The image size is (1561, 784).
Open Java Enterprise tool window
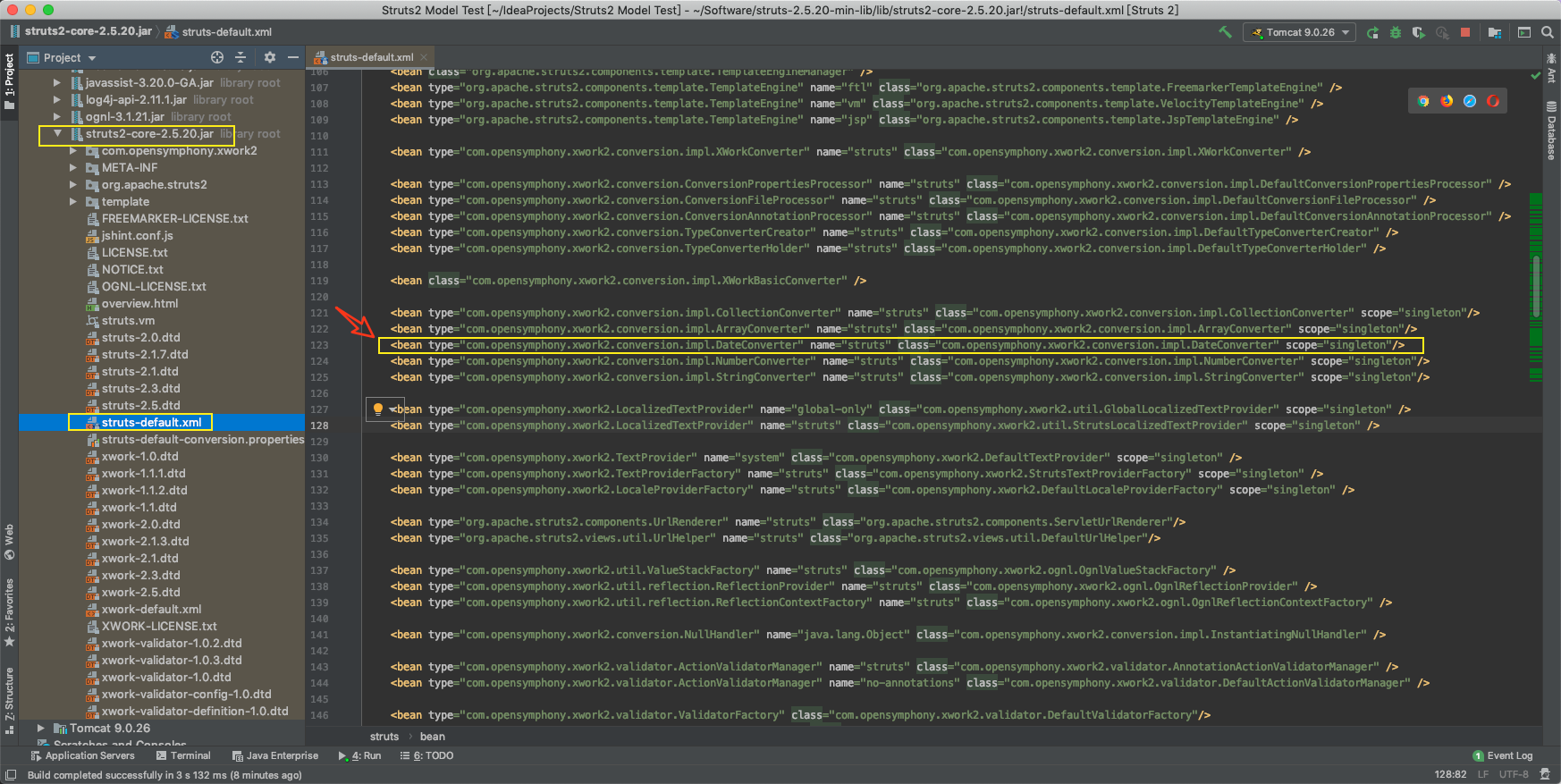click(274, 756)
